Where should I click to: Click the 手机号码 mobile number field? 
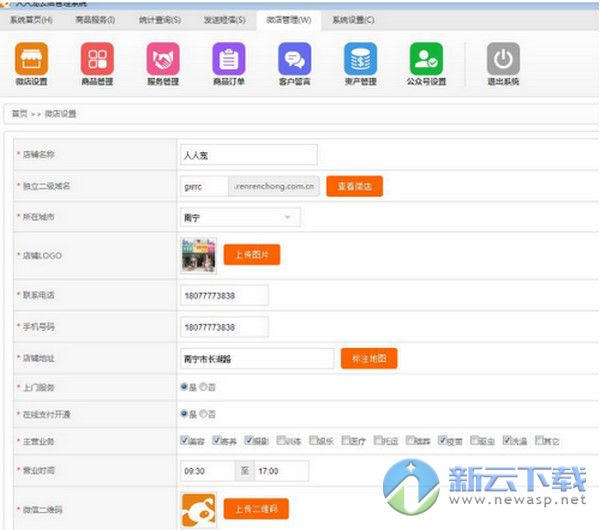[x=224, y=327]
